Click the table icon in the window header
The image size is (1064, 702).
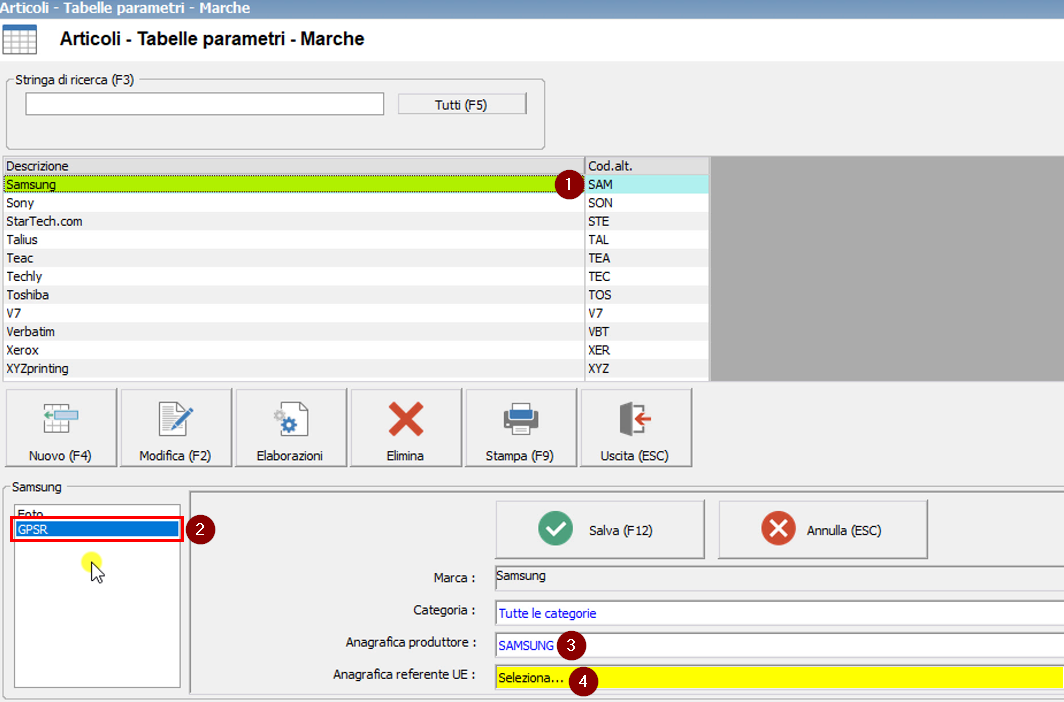(20, 39)
